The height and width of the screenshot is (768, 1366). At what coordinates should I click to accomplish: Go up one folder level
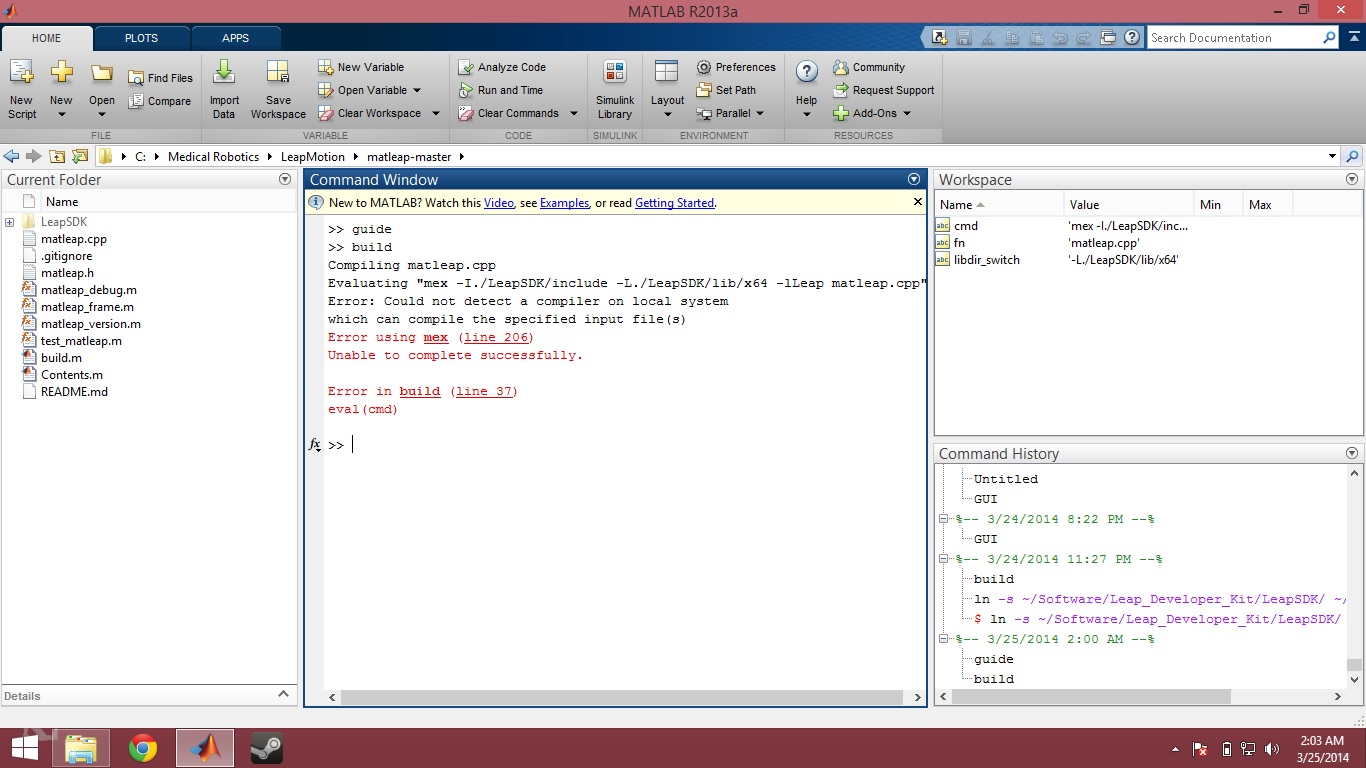57,156
